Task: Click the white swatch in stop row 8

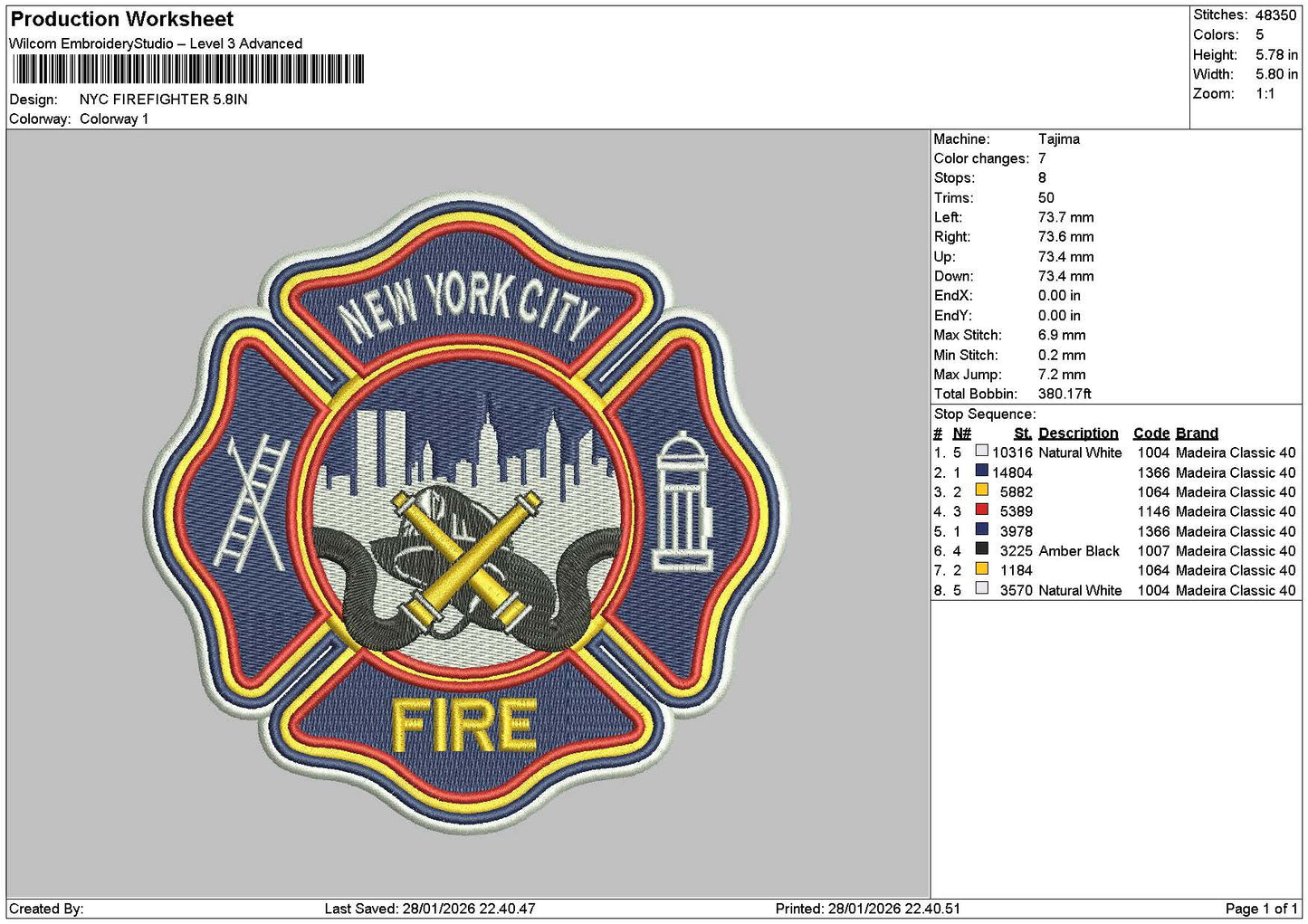Action: click(x=981, y=588)
